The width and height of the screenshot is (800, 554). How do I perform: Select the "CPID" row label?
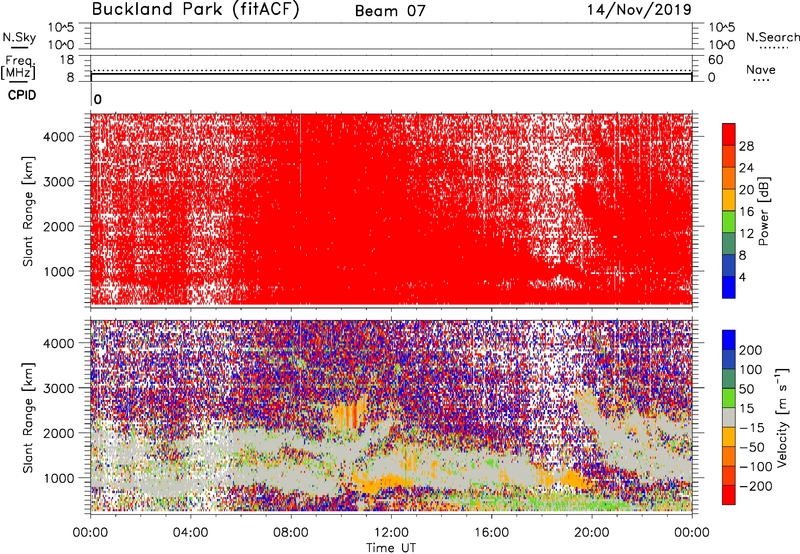click(x=22, y=95)
